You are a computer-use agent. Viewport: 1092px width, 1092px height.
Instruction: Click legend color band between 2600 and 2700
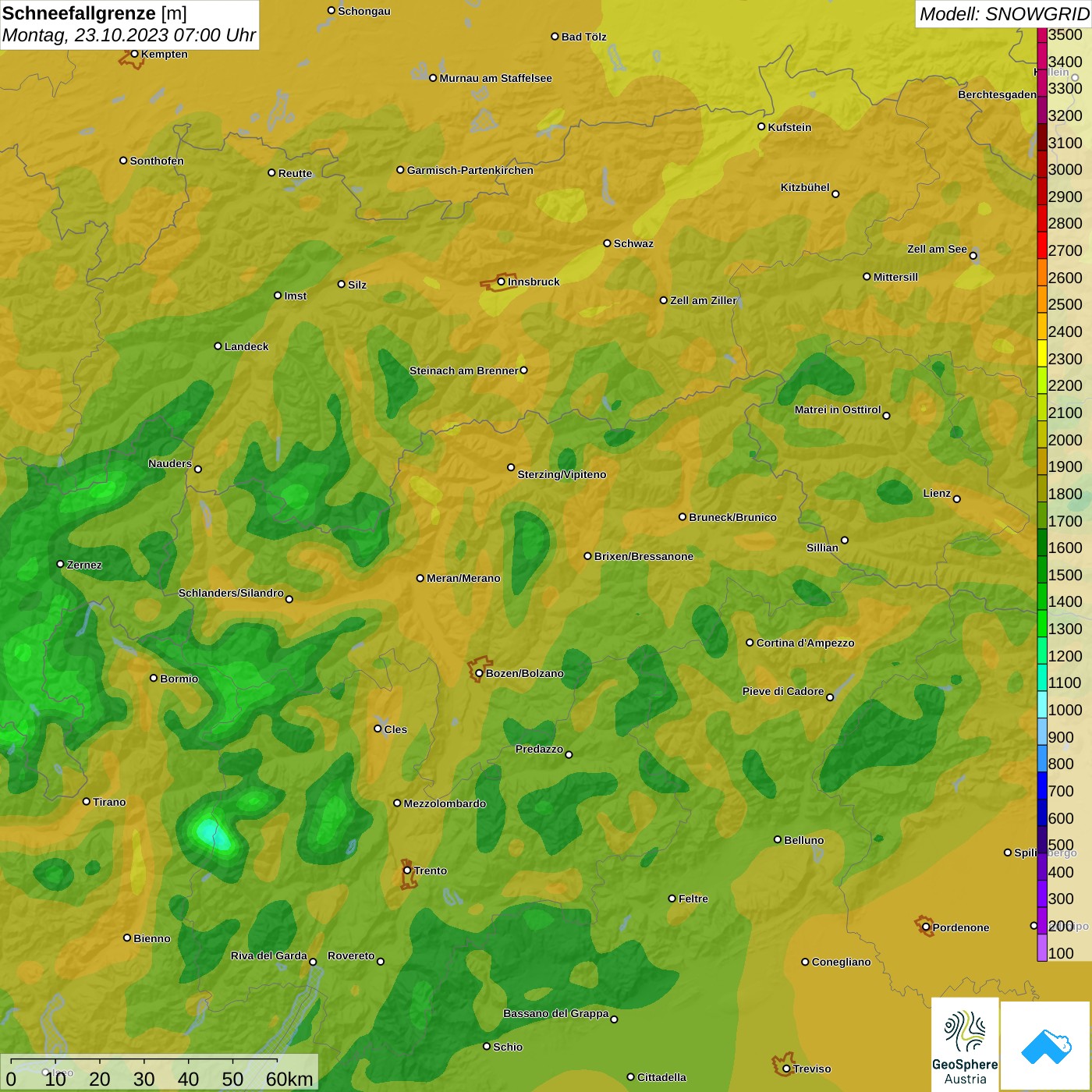pyautogui.click(x=1041, y=271)
